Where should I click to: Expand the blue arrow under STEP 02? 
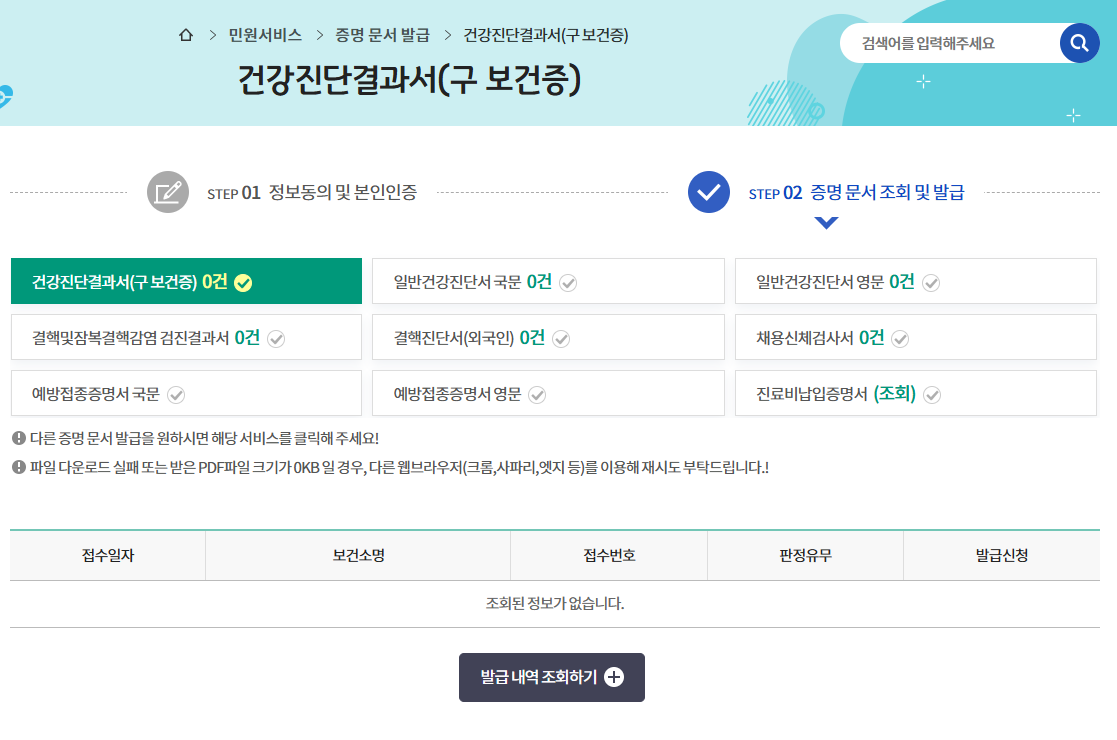(x=825, y=224)
